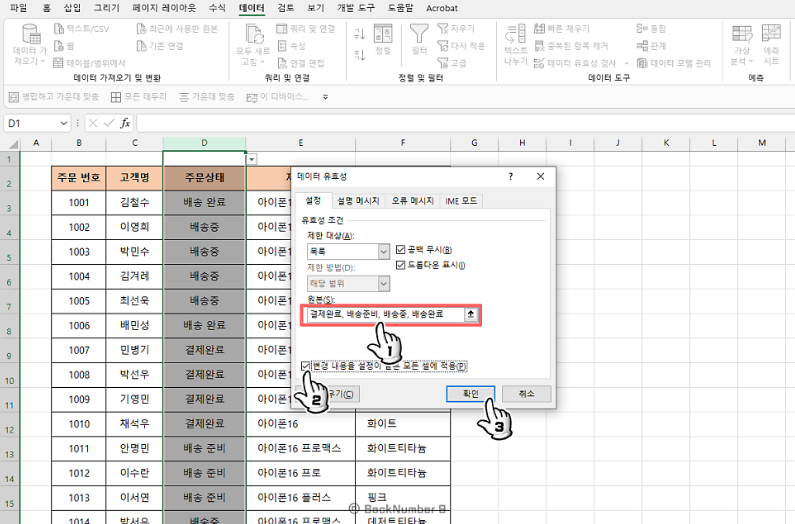Screen dimensions: 795x524
Task: Click the insert function fx icon
Action: click(125, 123)
